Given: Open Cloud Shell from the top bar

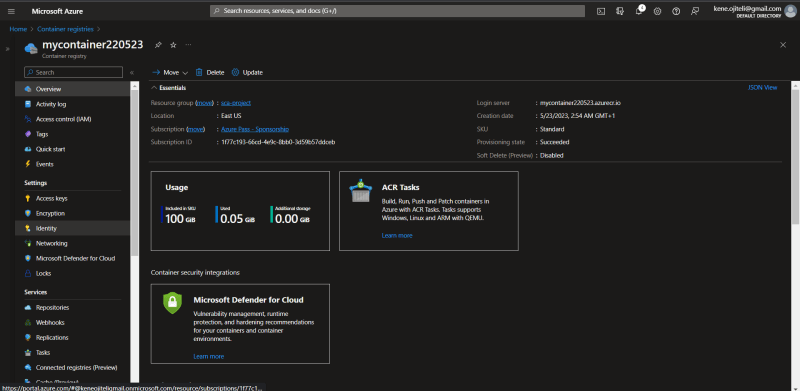Looking at the screenshot, I should [x=601, y=11].
